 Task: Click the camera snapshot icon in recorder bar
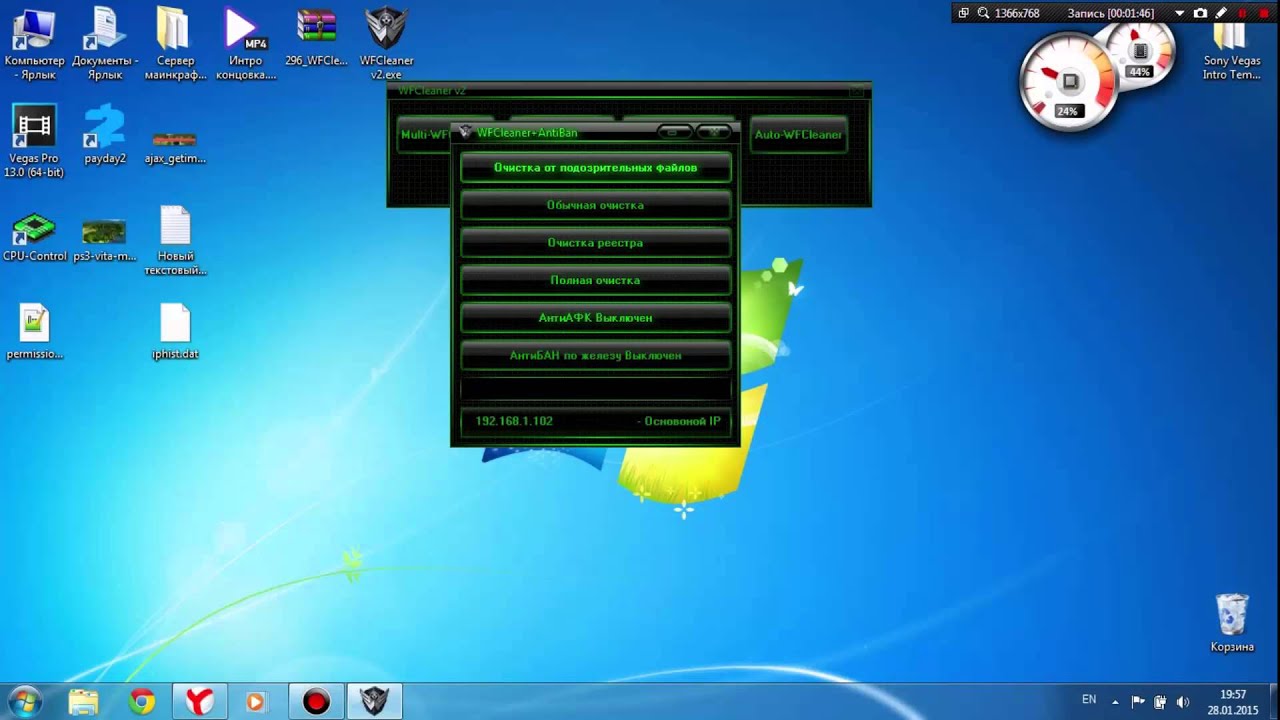point(1201,13)
